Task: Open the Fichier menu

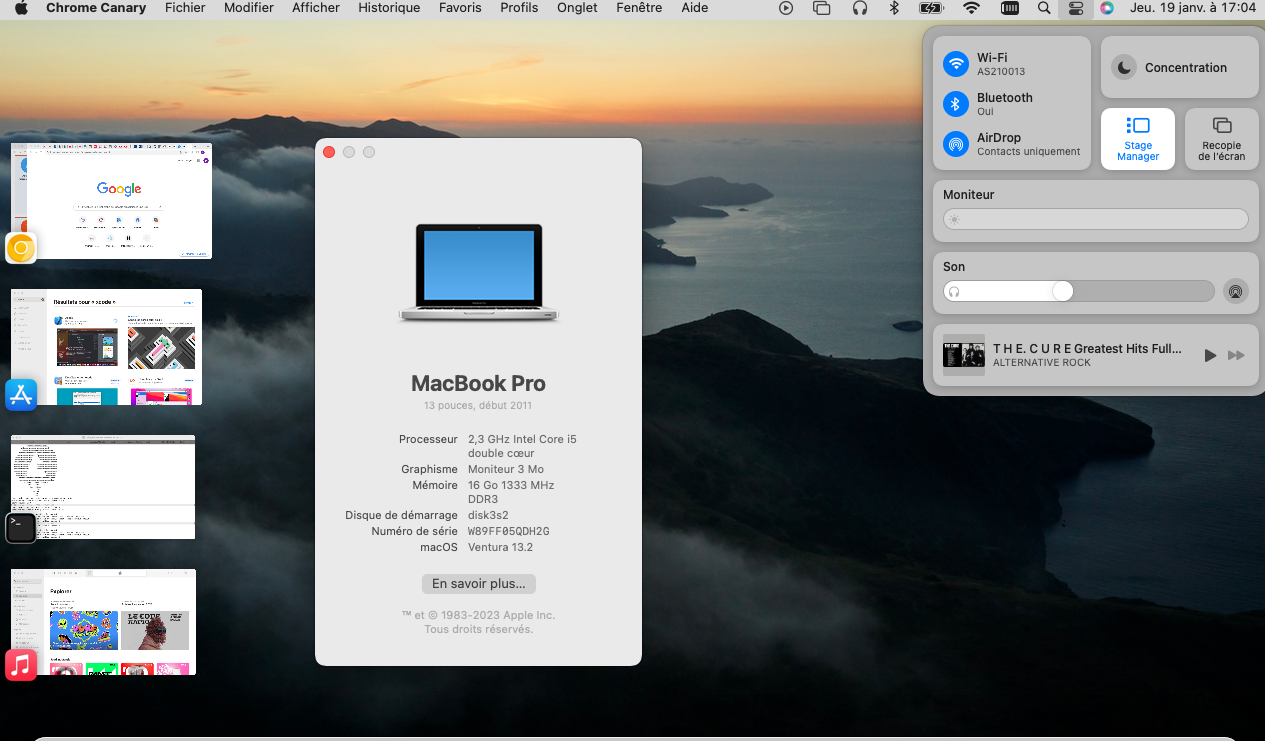Action: [x=185, y=8]
